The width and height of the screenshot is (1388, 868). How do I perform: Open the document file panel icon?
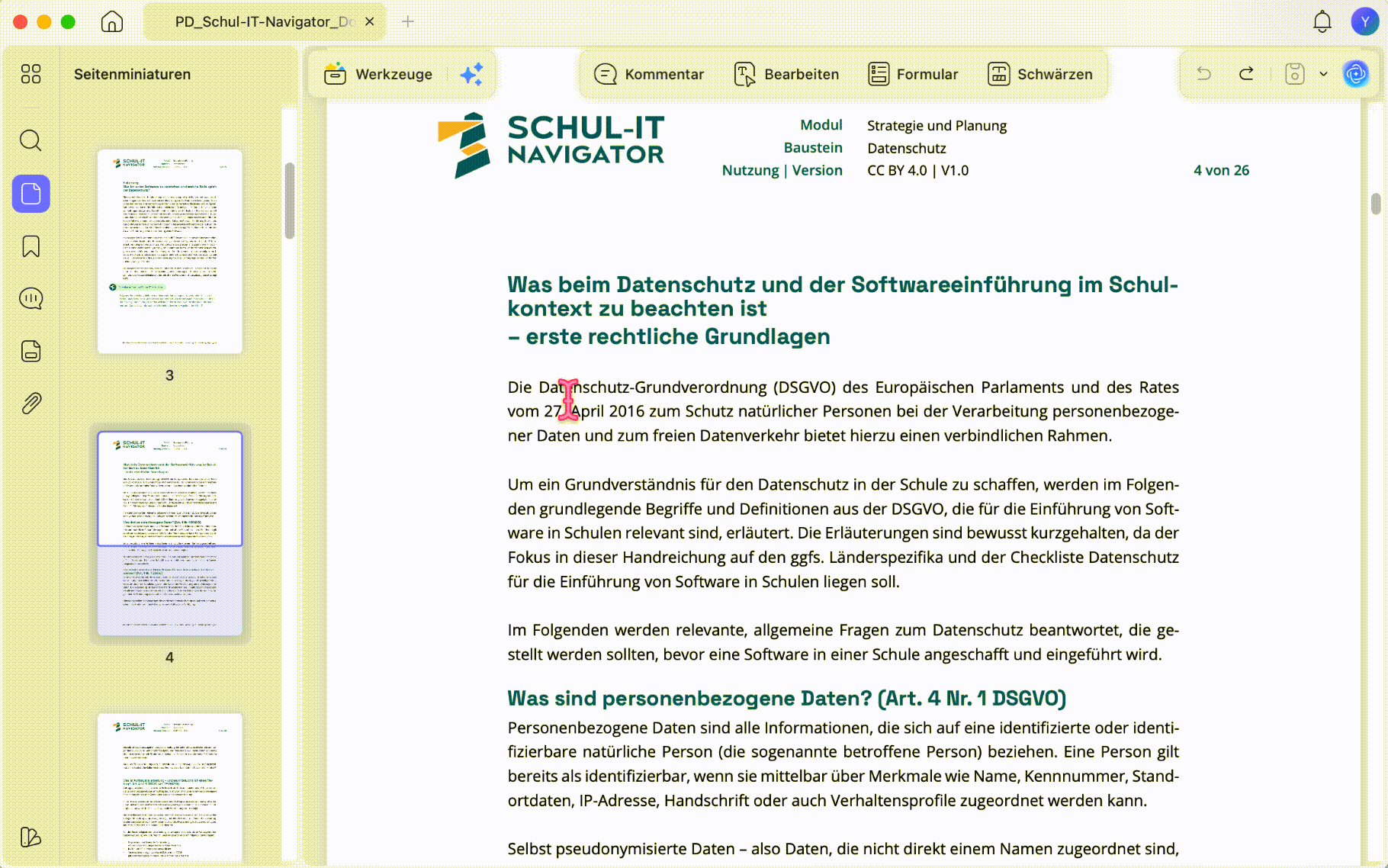point(31,351)
